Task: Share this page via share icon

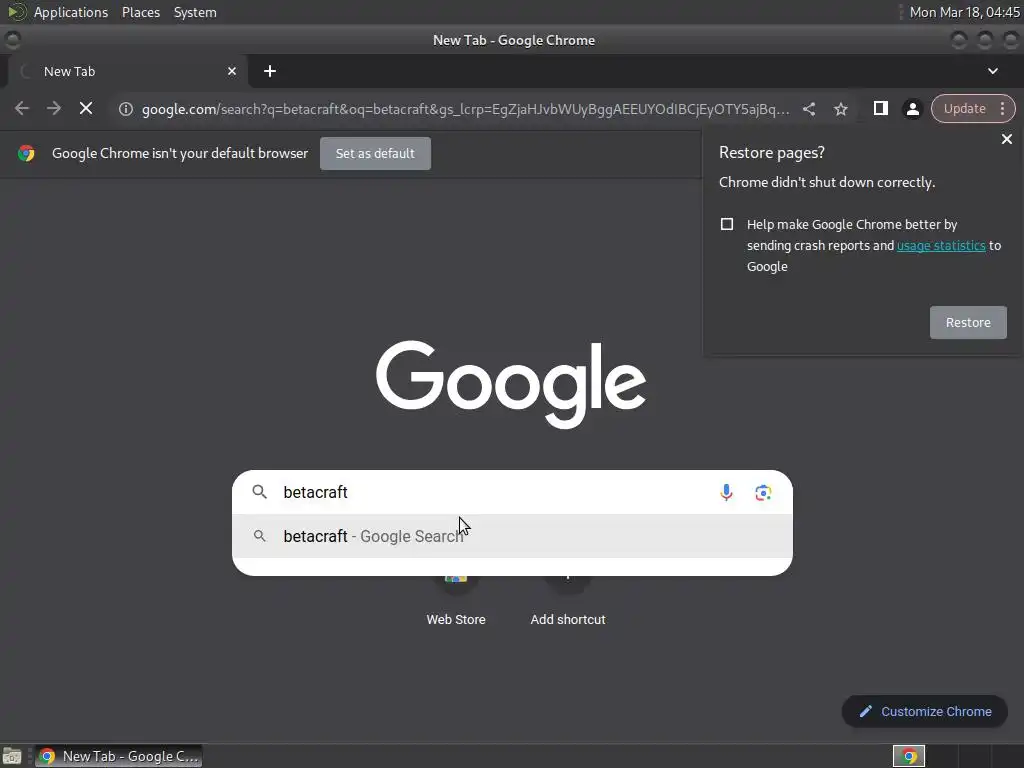Action: click(808, 109)
